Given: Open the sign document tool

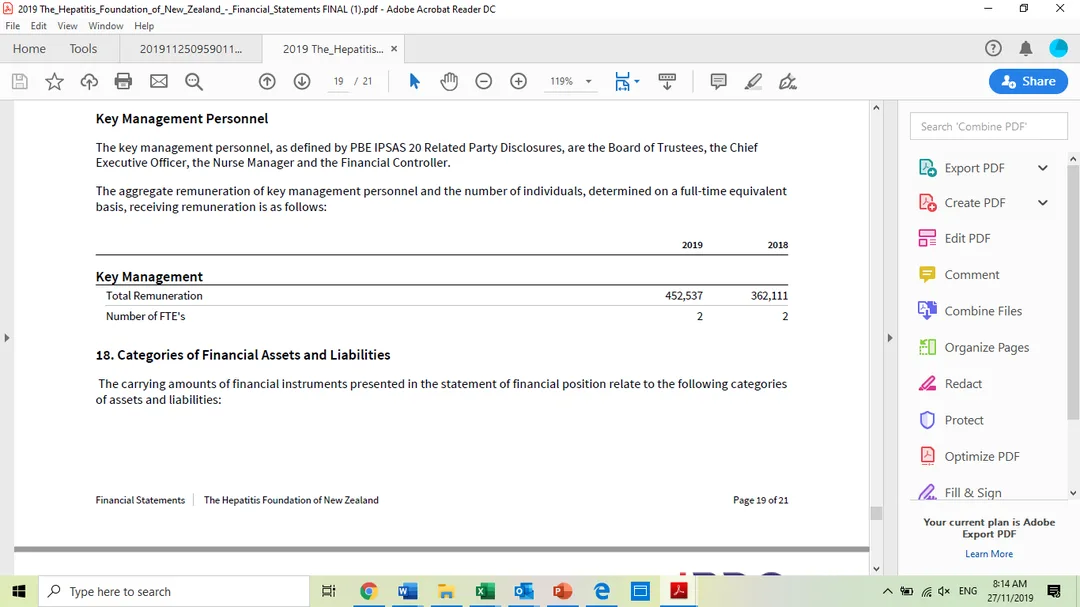Looking at the screenshot, I should [x=788, y=81].
